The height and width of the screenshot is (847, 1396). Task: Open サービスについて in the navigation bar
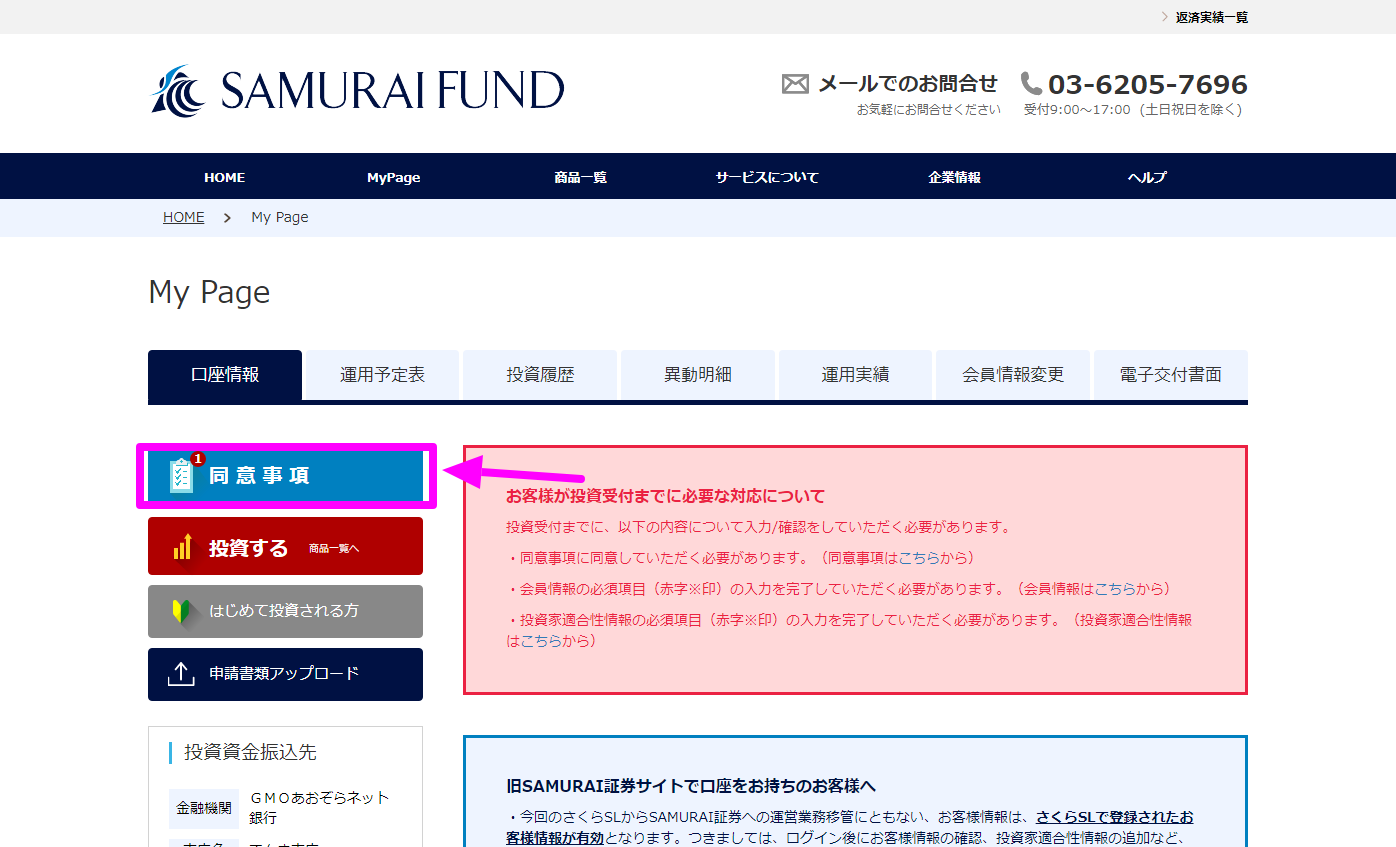[x=766, y=177]
